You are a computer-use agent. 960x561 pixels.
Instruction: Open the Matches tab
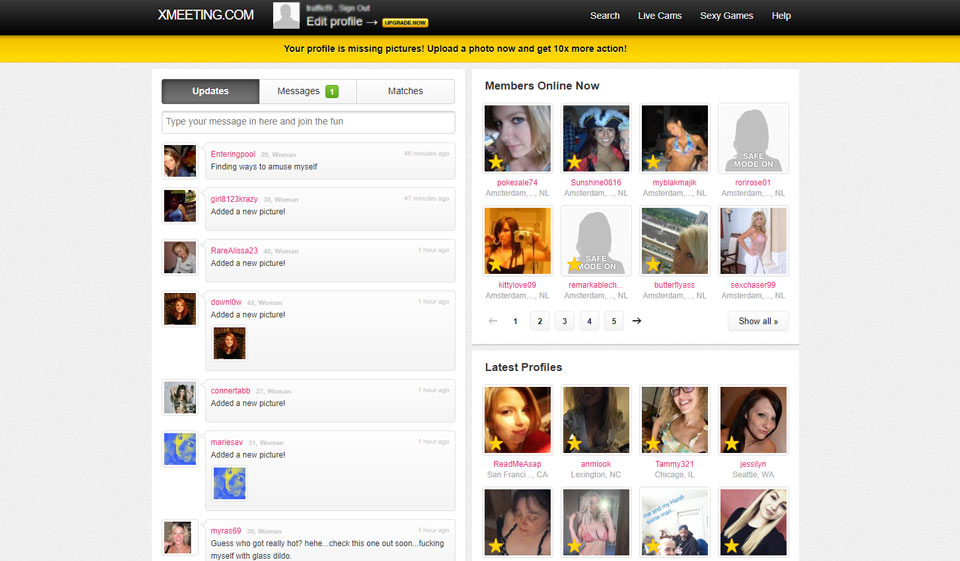click(405, 91)
